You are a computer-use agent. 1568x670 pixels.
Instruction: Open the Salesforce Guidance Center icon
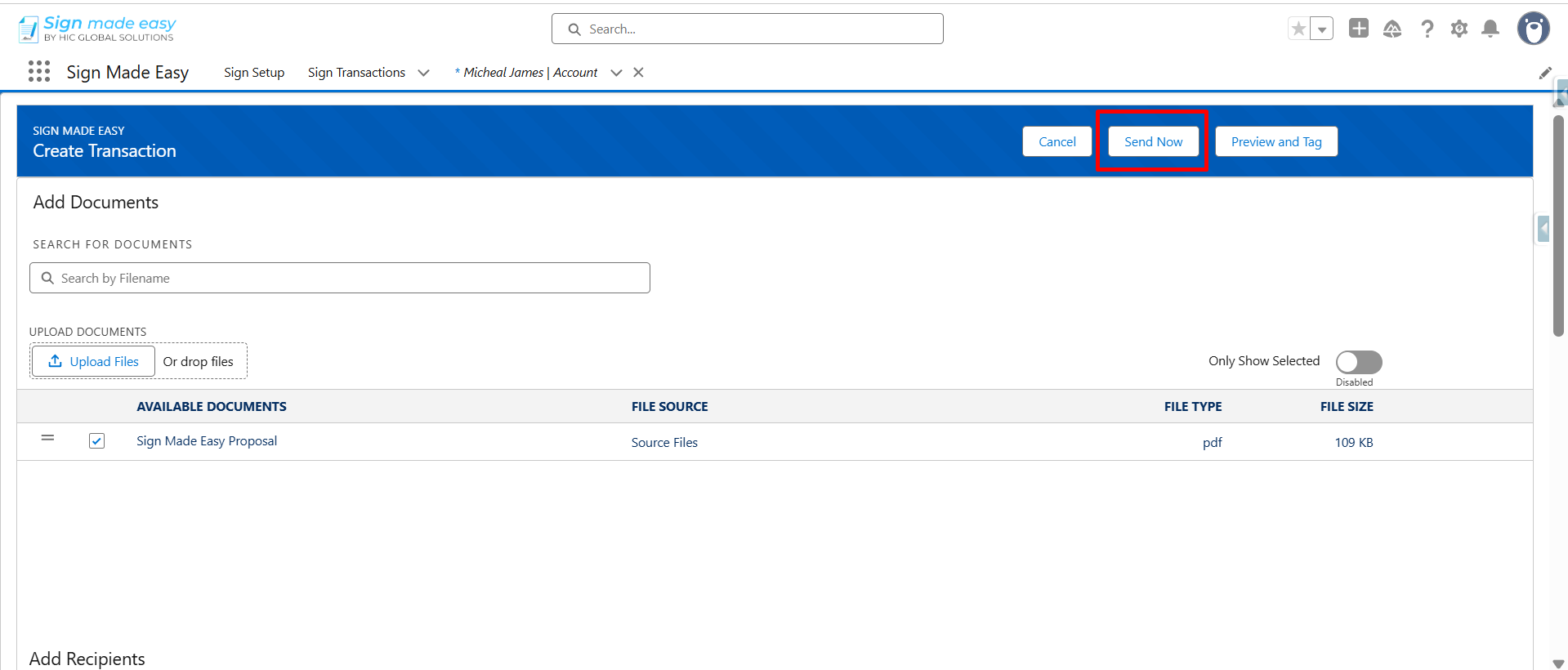pos(1392,29)
